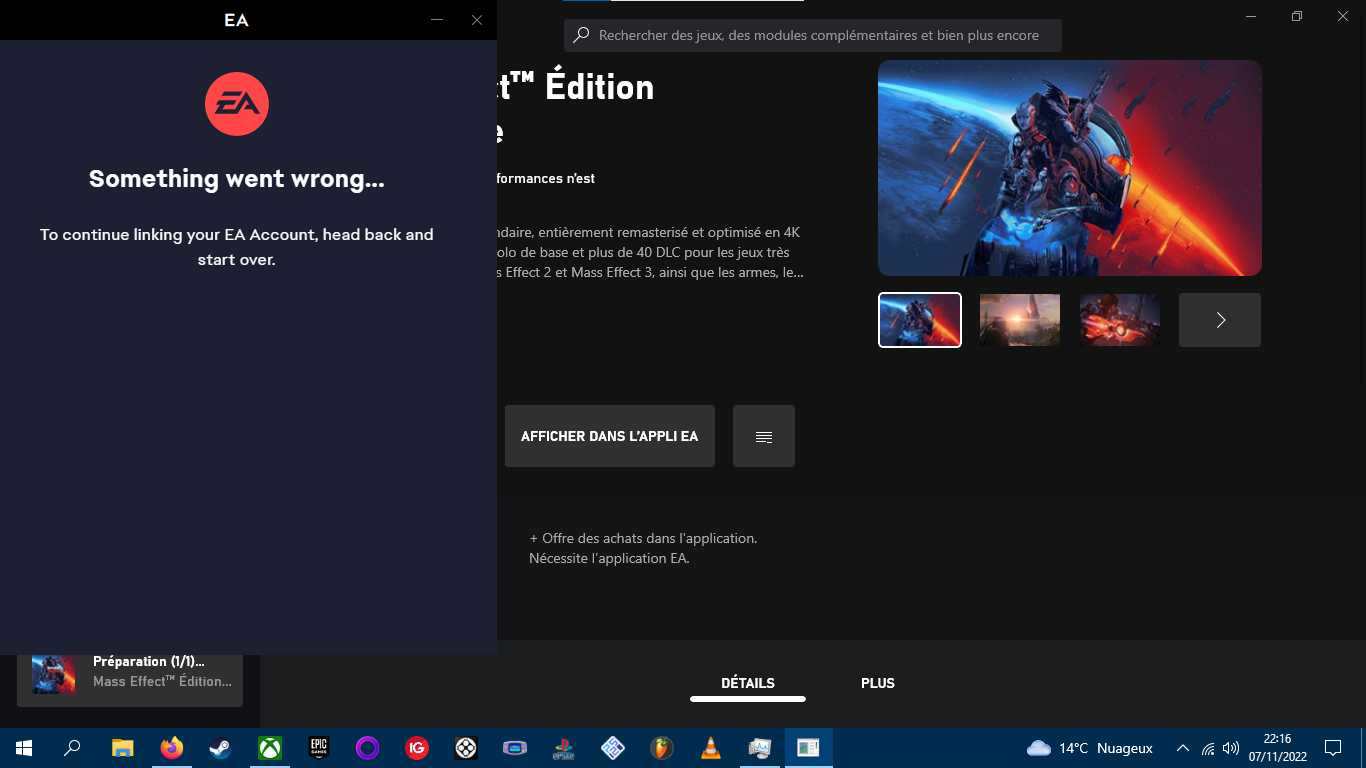Click the Mass Effect cover in download queue
1366x768 pixels.
tap(54, 675)
